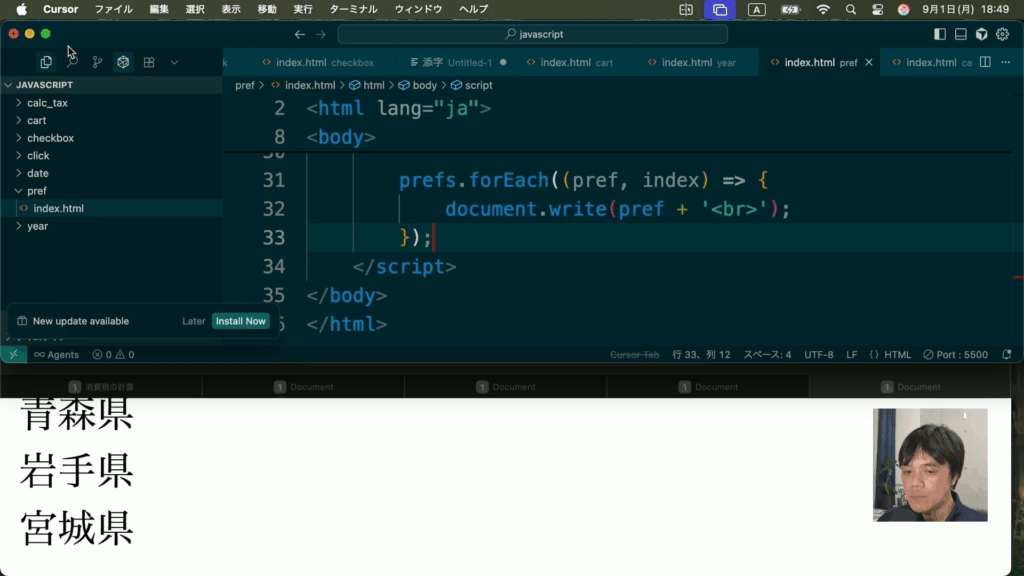Open the Explorer view icon
1024x576 pixels.
[46, 62]
